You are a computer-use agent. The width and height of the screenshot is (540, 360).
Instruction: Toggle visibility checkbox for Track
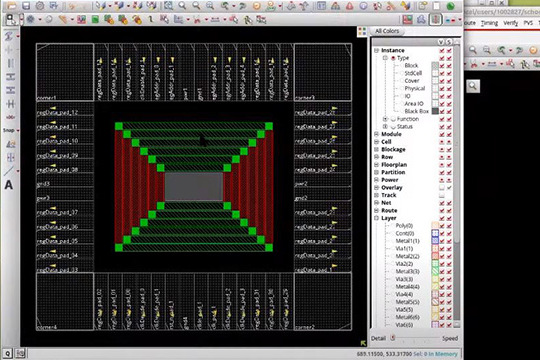tap(442, 195)
